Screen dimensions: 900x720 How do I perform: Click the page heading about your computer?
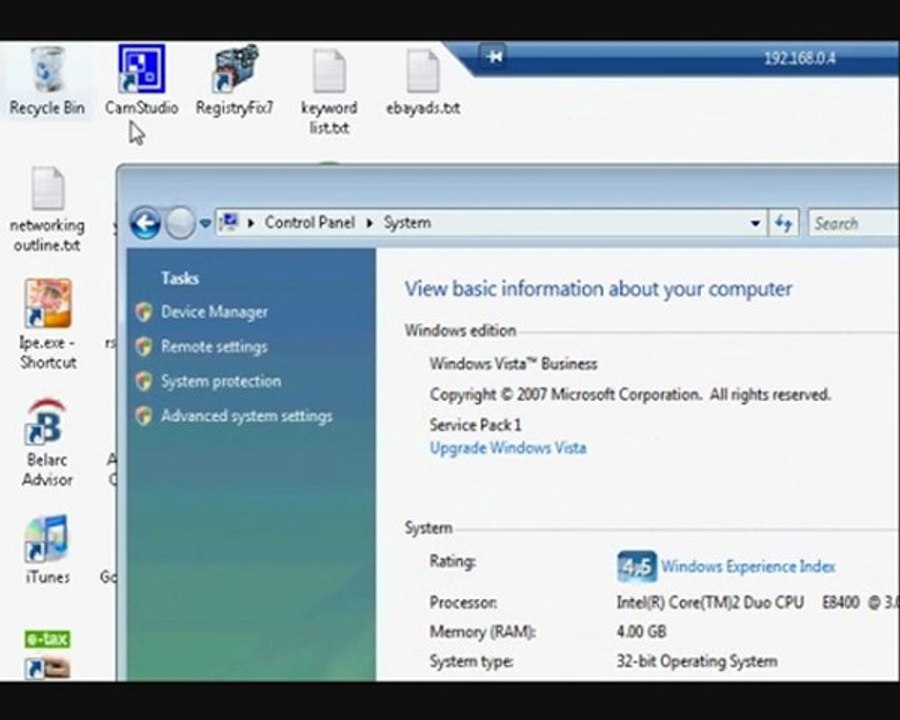point(598,289)
